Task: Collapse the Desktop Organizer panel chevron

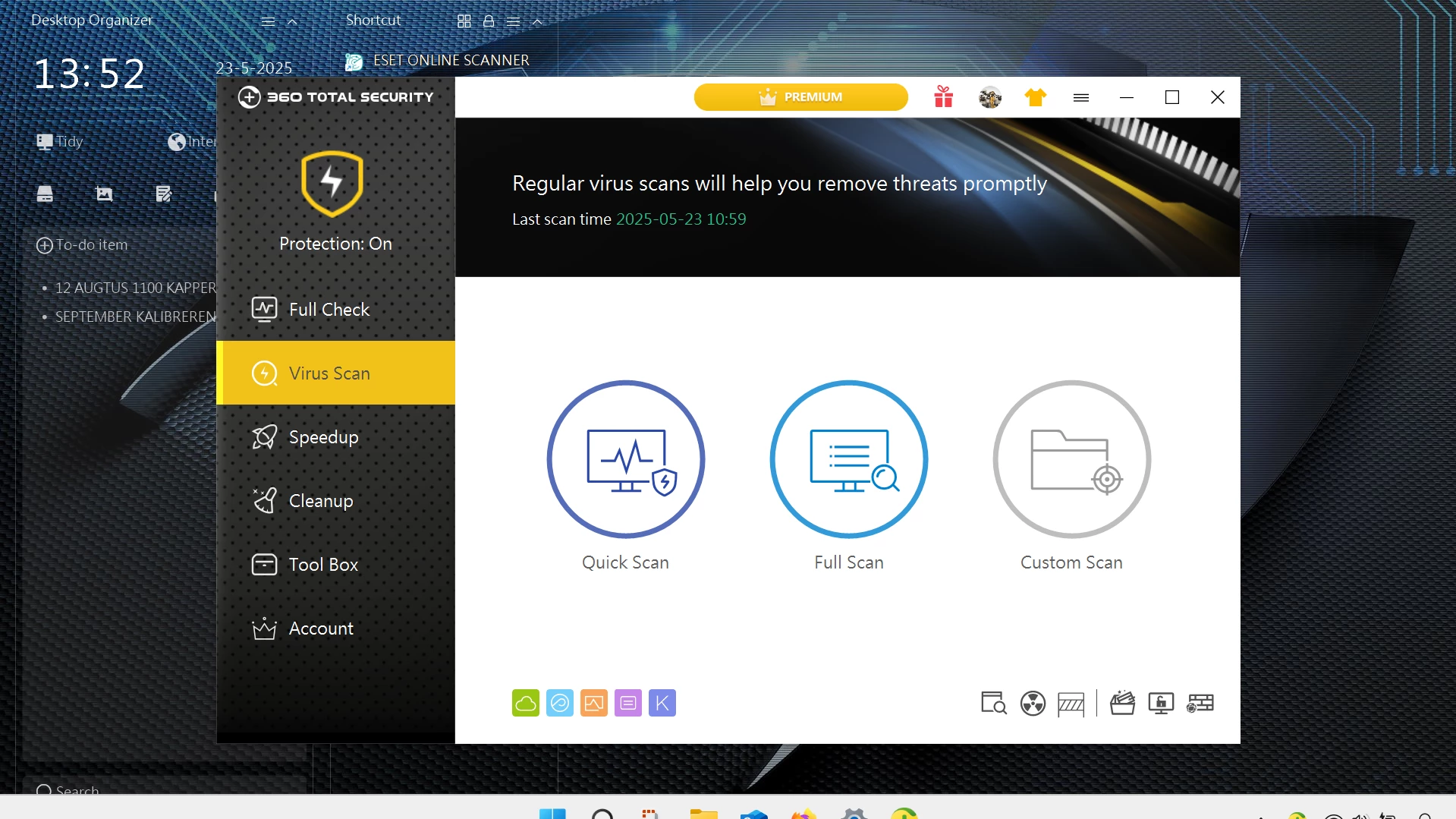Action: click(x=292, y=21)
